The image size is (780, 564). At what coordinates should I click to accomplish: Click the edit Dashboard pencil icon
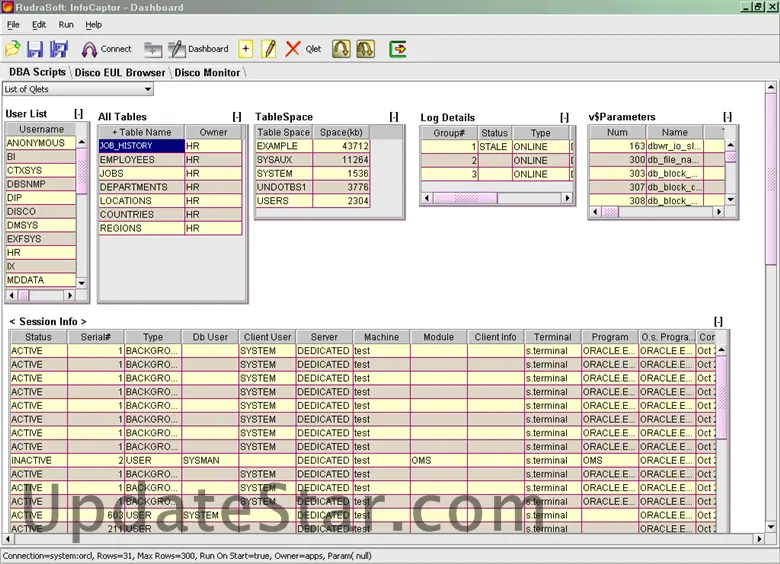click(177, 48)
